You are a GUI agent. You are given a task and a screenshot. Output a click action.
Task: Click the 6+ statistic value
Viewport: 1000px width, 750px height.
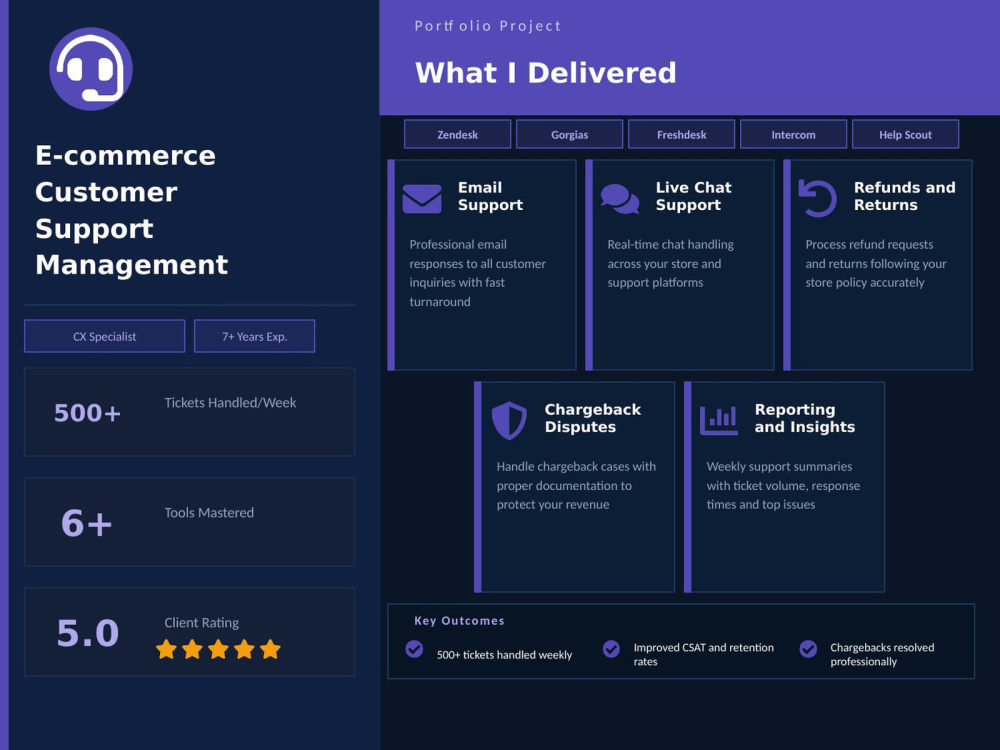tap(87, 523)
